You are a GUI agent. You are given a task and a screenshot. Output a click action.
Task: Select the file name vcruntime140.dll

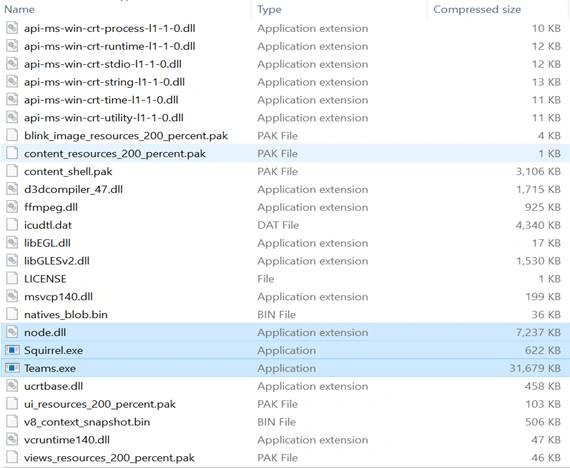[x=67, y=440]
